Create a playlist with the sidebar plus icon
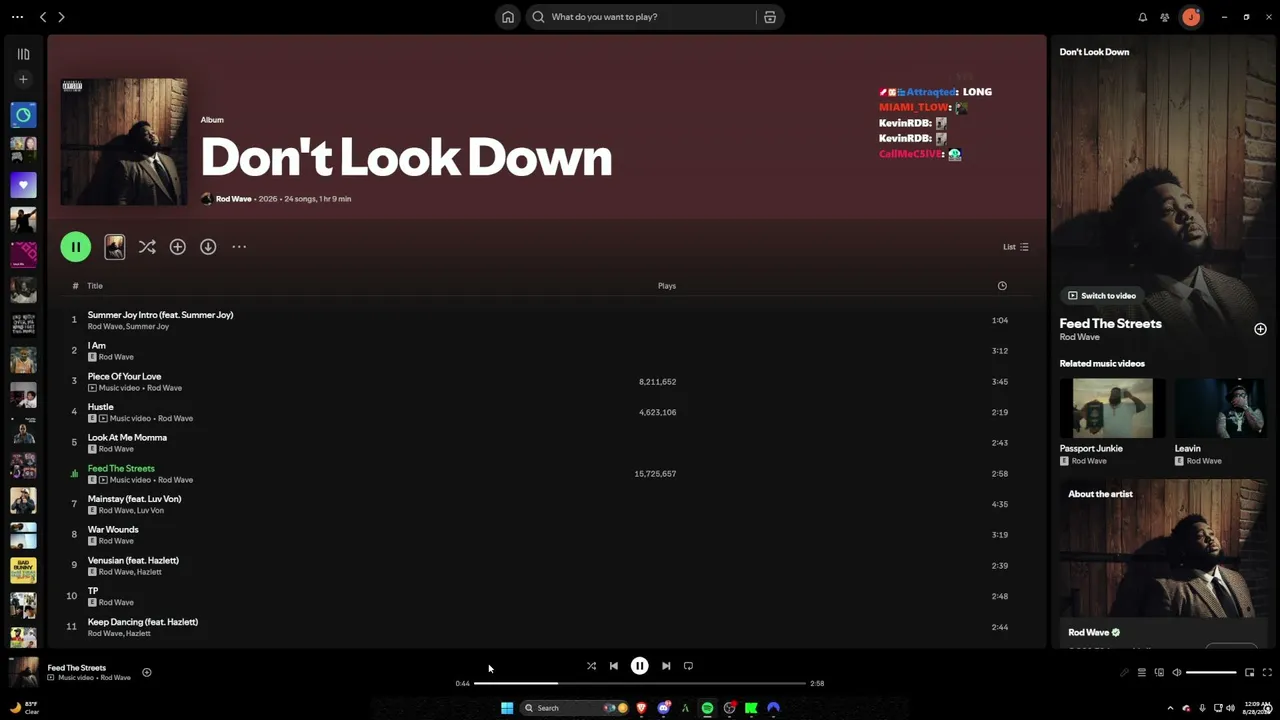This screenshot has height=720, width=1280. (23, 79)
